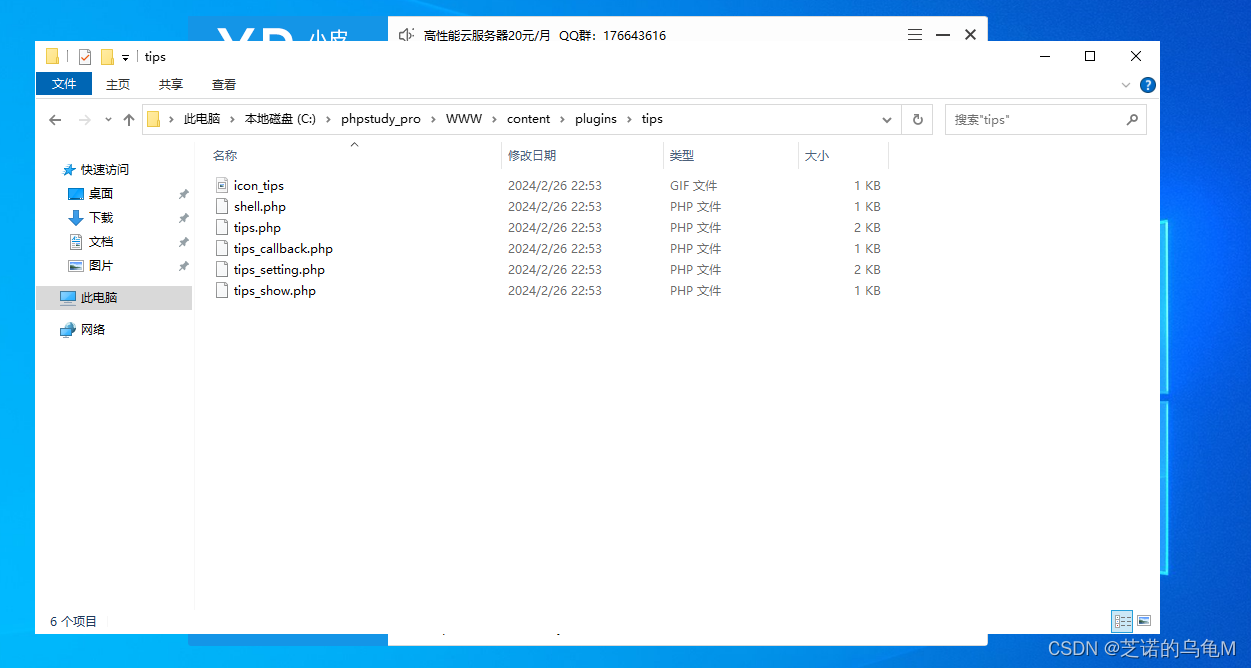Click WWW in the address path
Image resolution: width=1251 pixels, height=668 pixels.
click(x=464, y=119)
